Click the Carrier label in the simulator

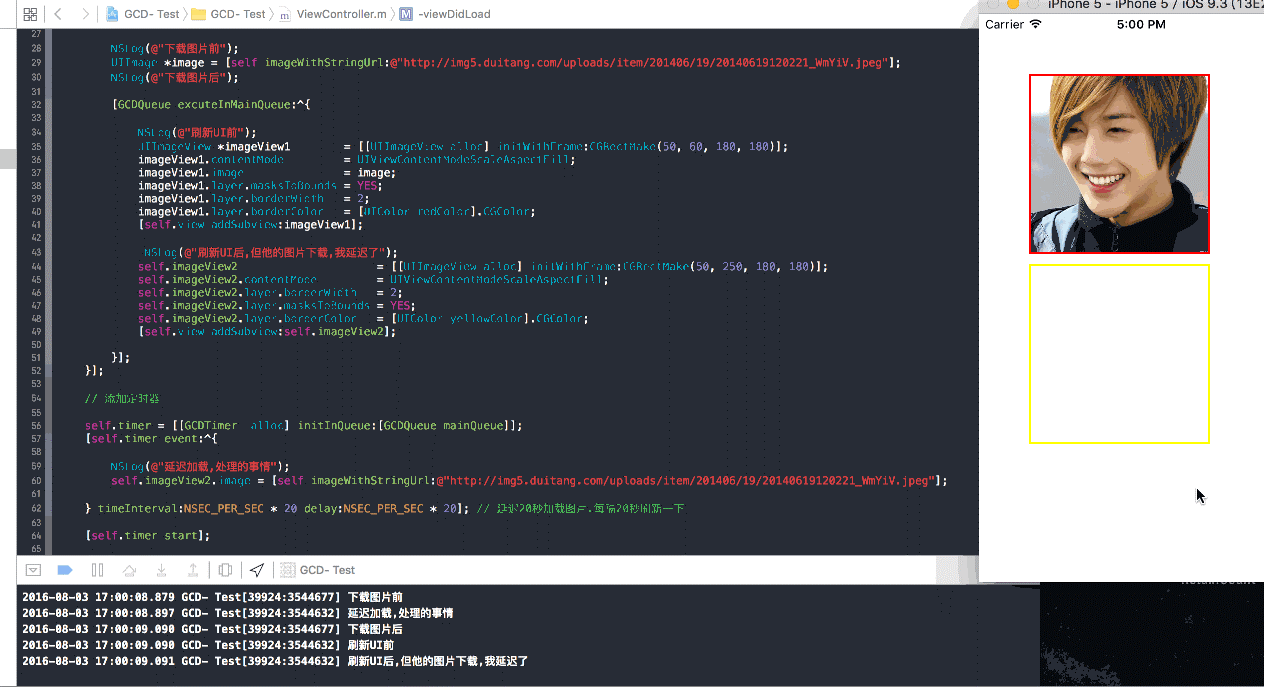(x=1004, y=24)
